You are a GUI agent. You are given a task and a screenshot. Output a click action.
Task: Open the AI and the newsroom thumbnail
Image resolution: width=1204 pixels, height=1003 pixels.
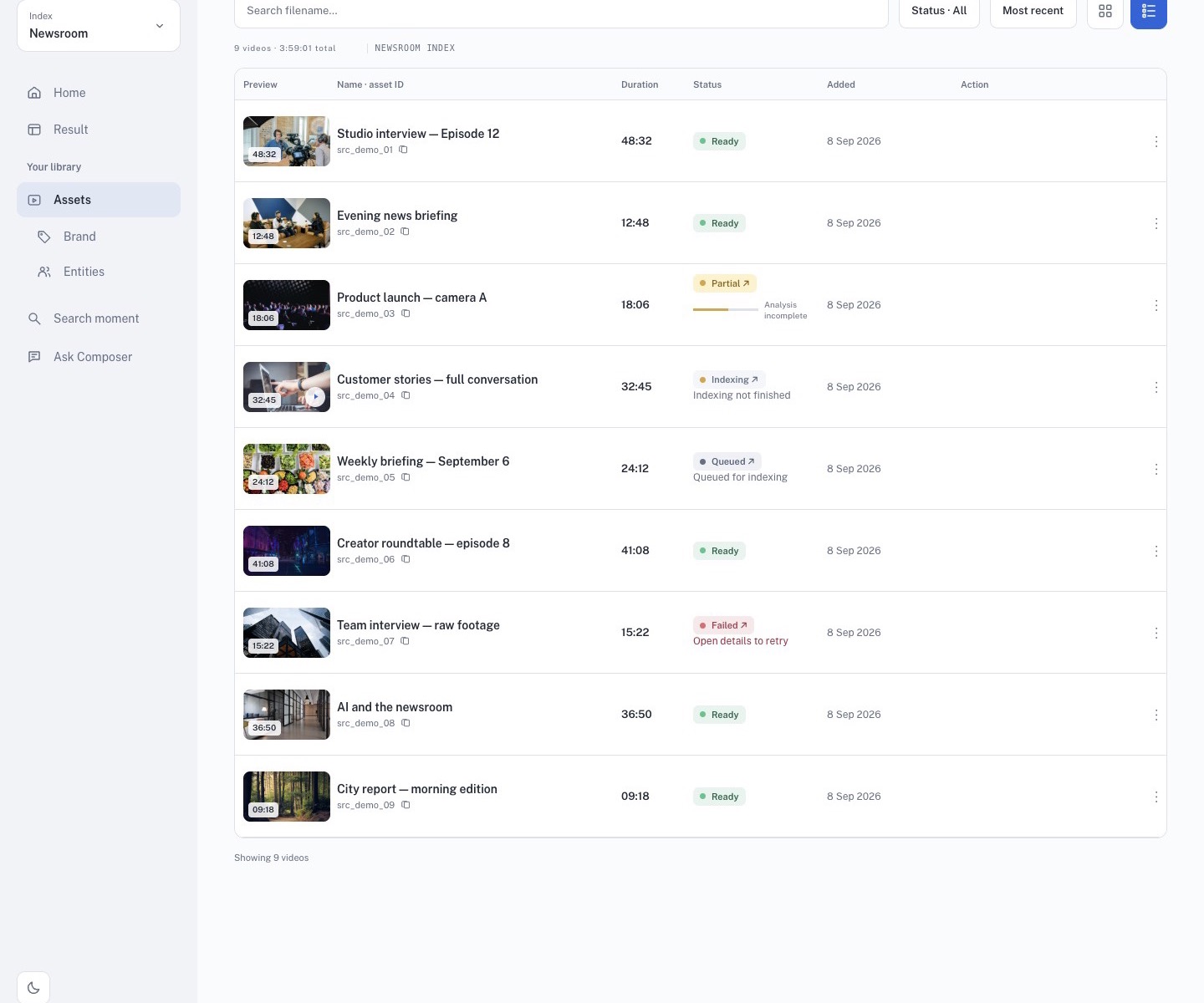point(287,715)
